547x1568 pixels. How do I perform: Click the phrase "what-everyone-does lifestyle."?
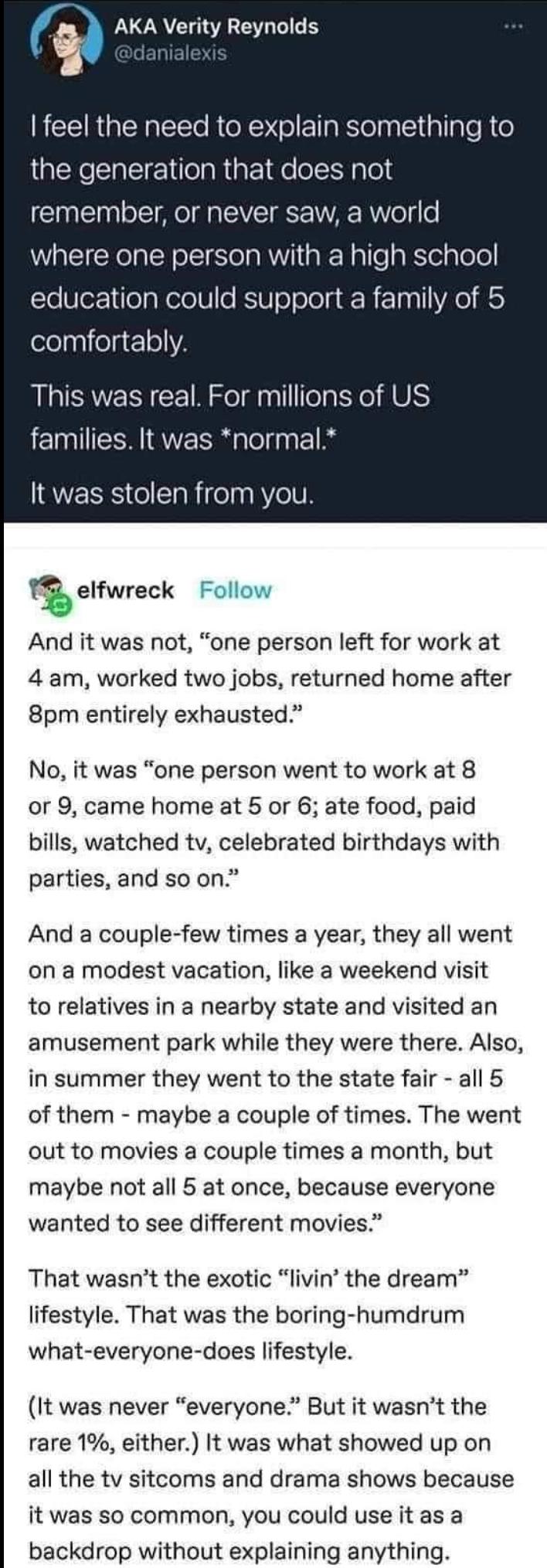pyautogui.click(x=191, y=1352)
